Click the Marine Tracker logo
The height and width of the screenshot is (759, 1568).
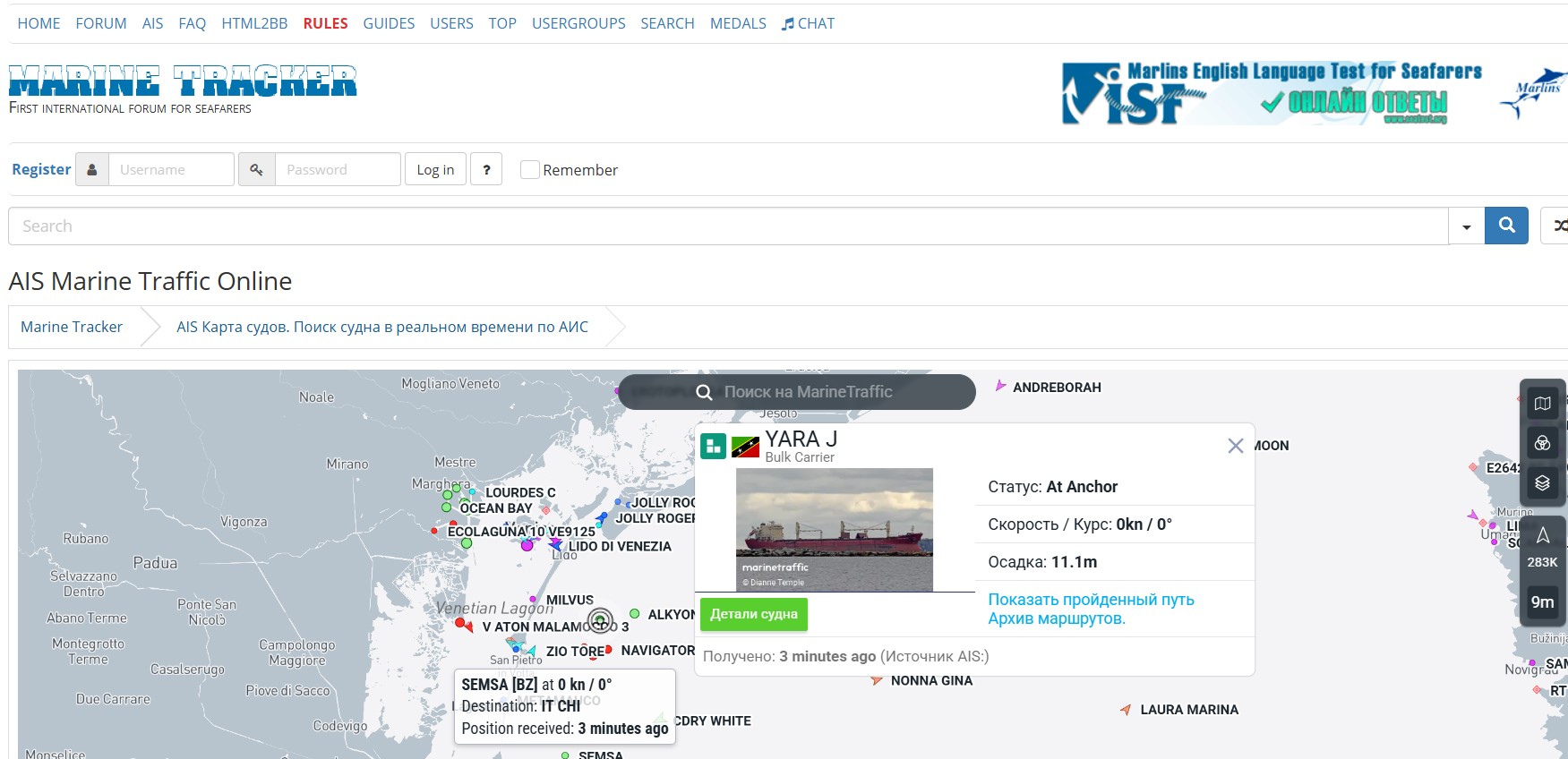[183, 81]
